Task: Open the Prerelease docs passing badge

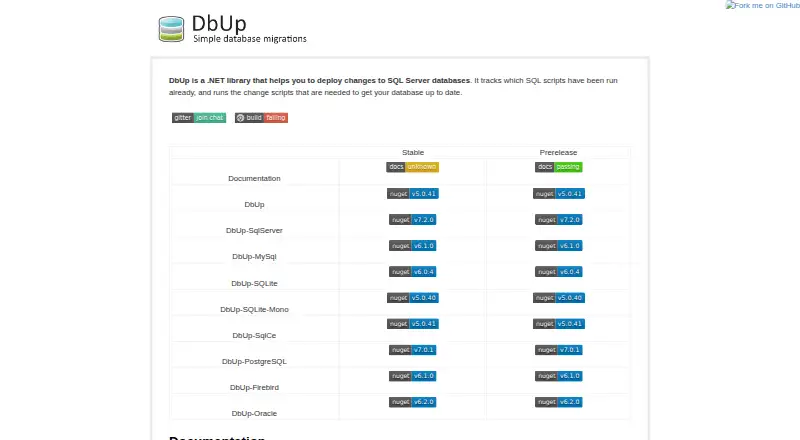Action: 559,167
